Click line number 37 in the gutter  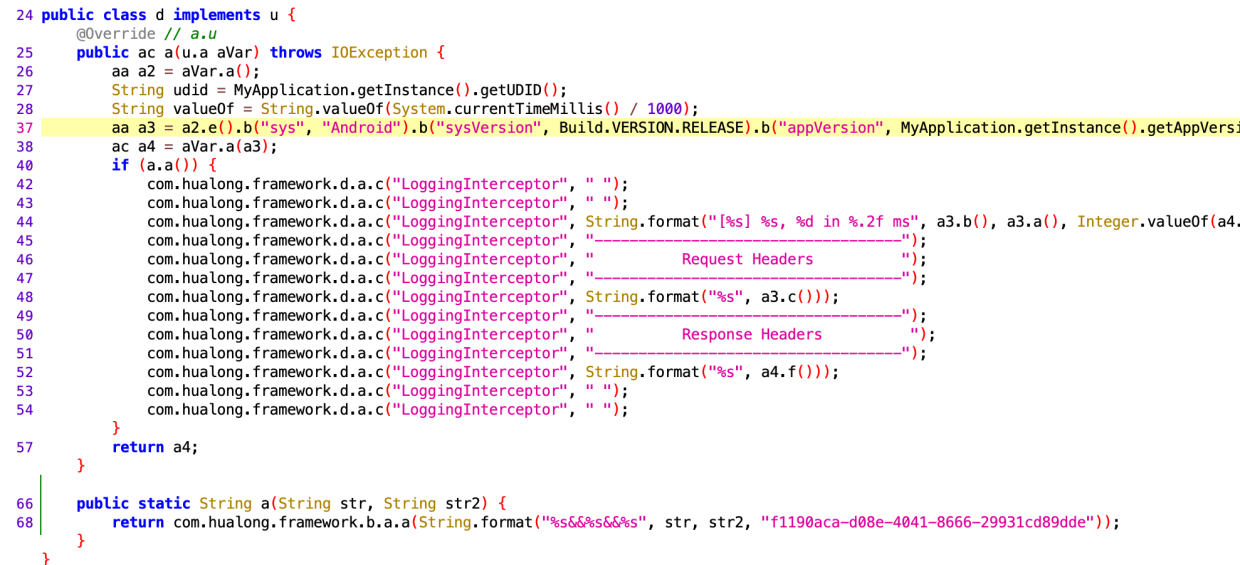point(25,128)
